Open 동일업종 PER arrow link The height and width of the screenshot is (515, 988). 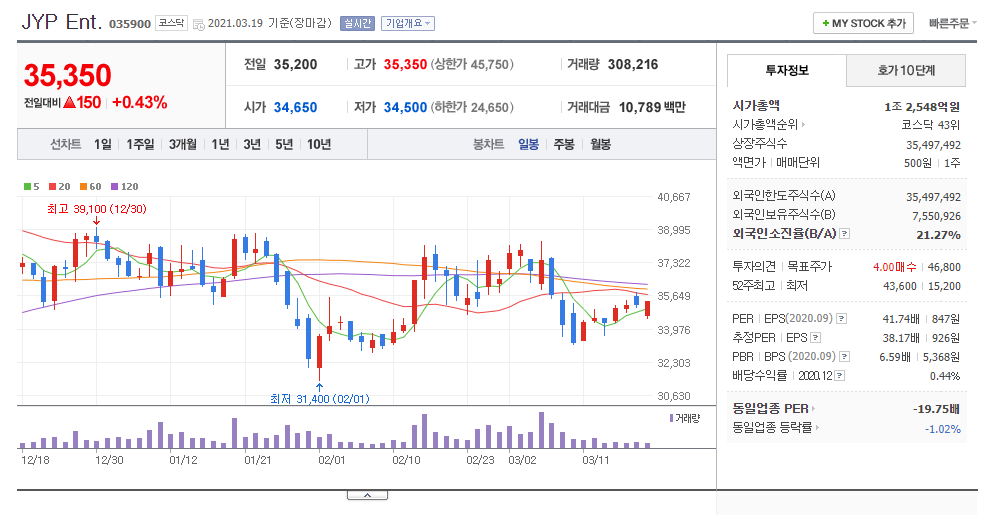(774, 408)
